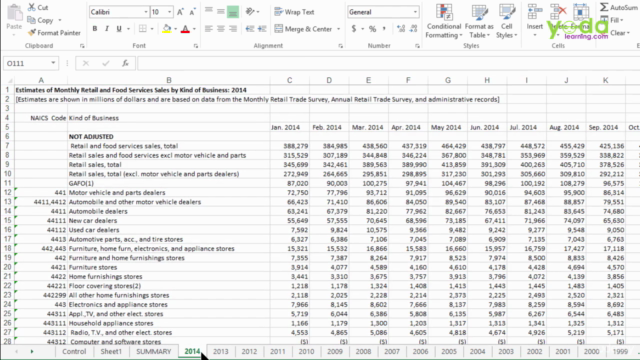The height and width of the screenshot is (360, 640).
Task: Open the 2010 sheet tab
Action: 306,351
